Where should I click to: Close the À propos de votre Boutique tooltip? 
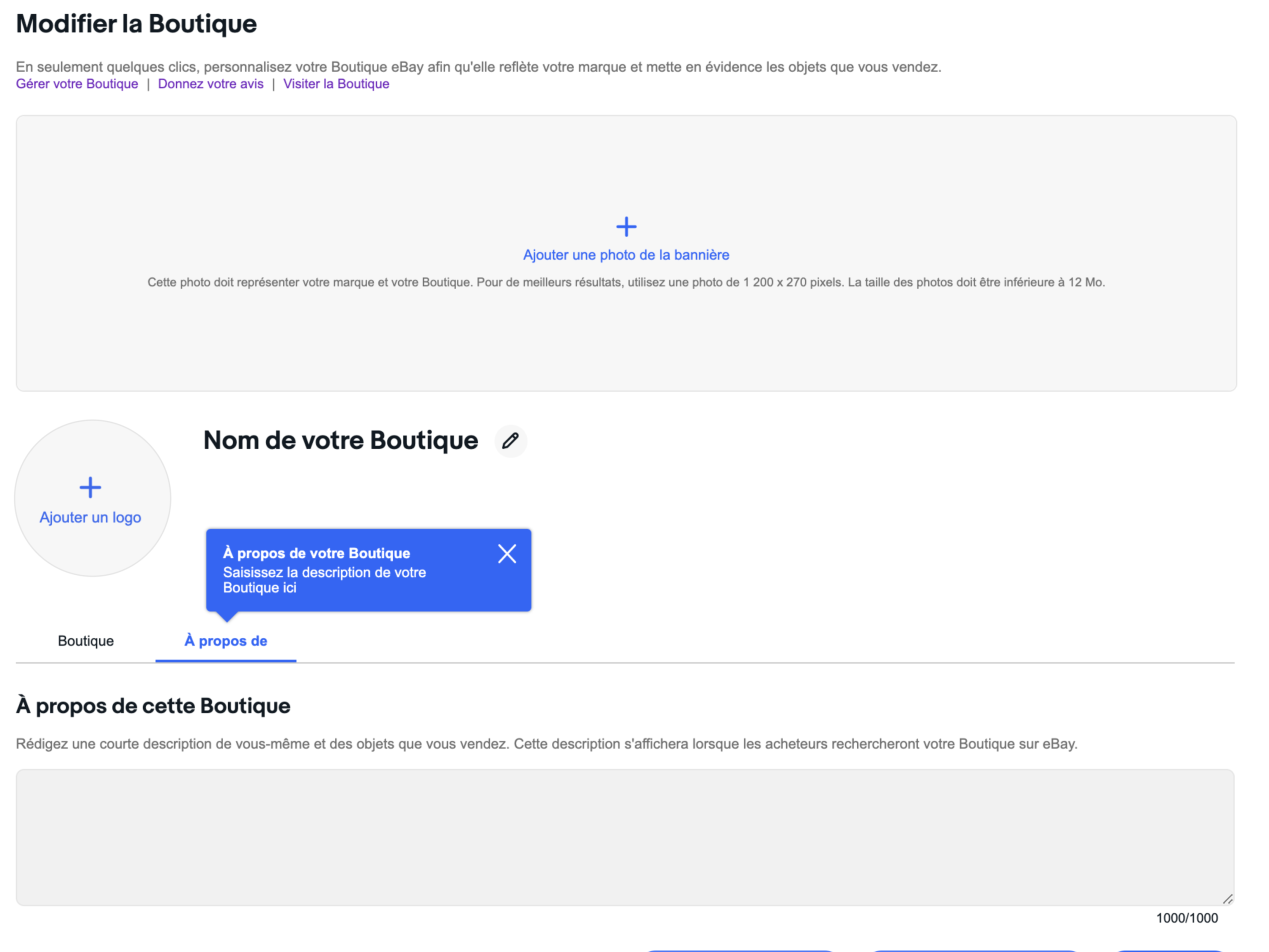click(507, 554)
